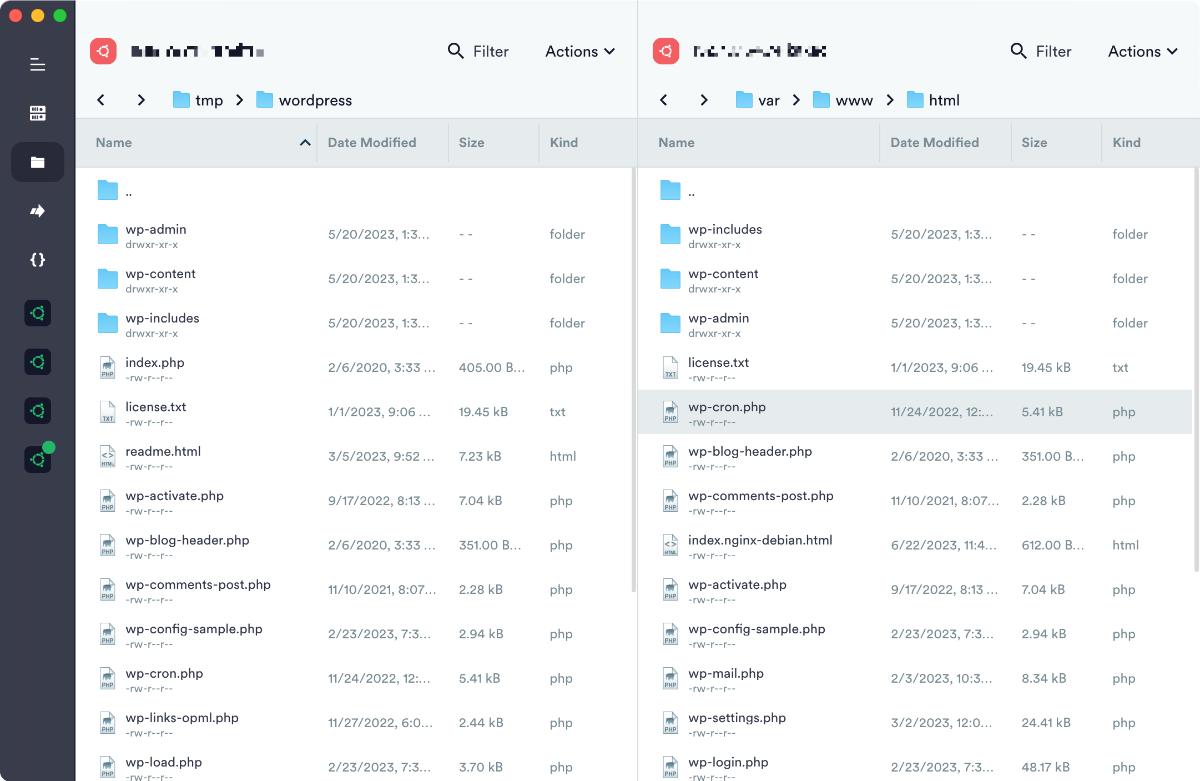Sort left pane by Date Modified
Screen dimensions: 1200x781
point(382,143)
